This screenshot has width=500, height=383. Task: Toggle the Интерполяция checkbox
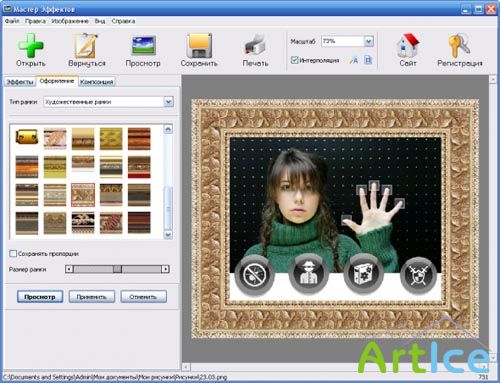point(294,60)
